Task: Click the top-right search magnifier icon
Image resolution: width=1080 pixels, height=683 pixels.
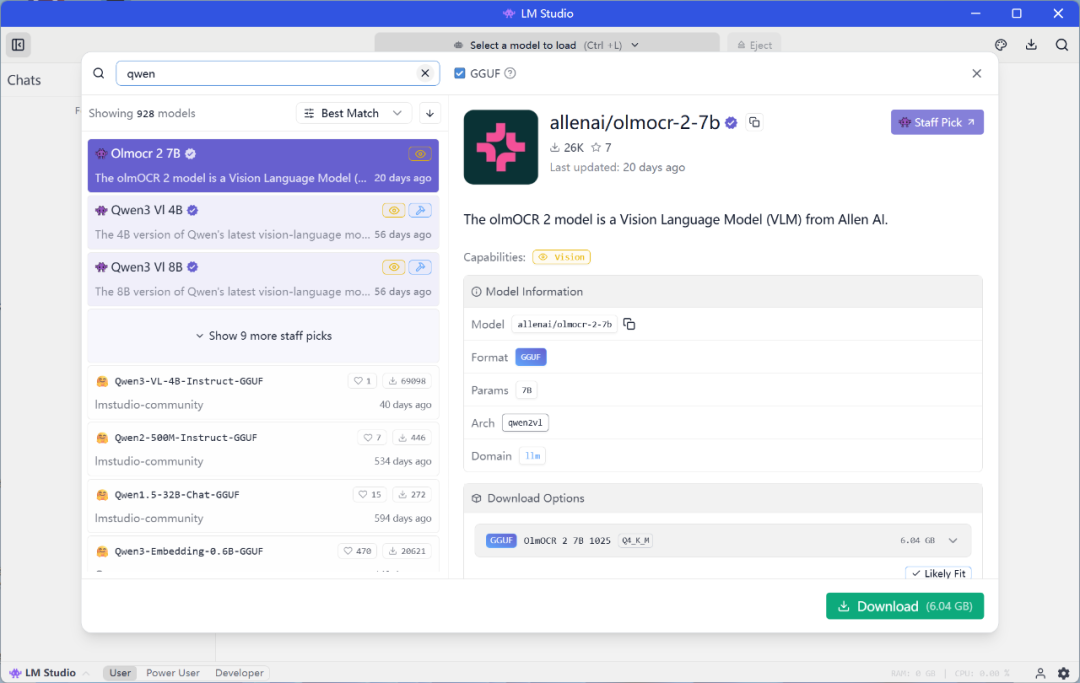Action: (1061, 45)
